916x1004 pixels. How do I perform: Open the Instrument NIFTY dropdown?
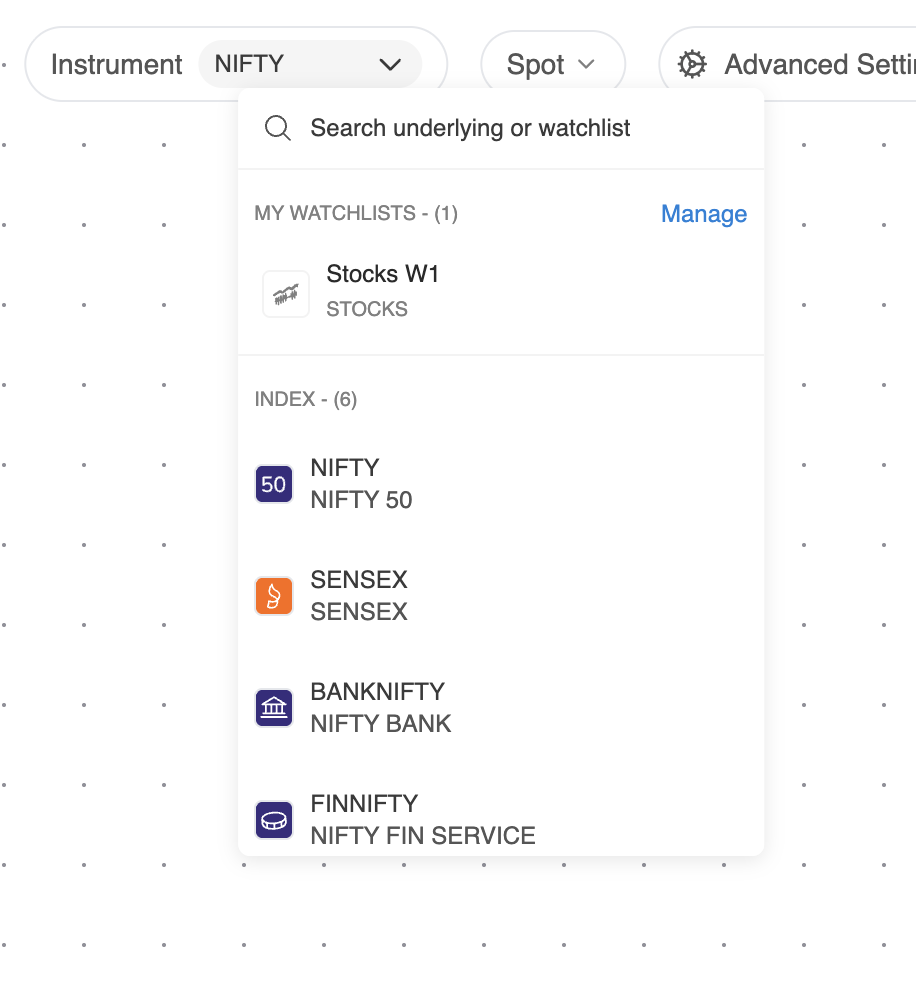pos(310,64)
